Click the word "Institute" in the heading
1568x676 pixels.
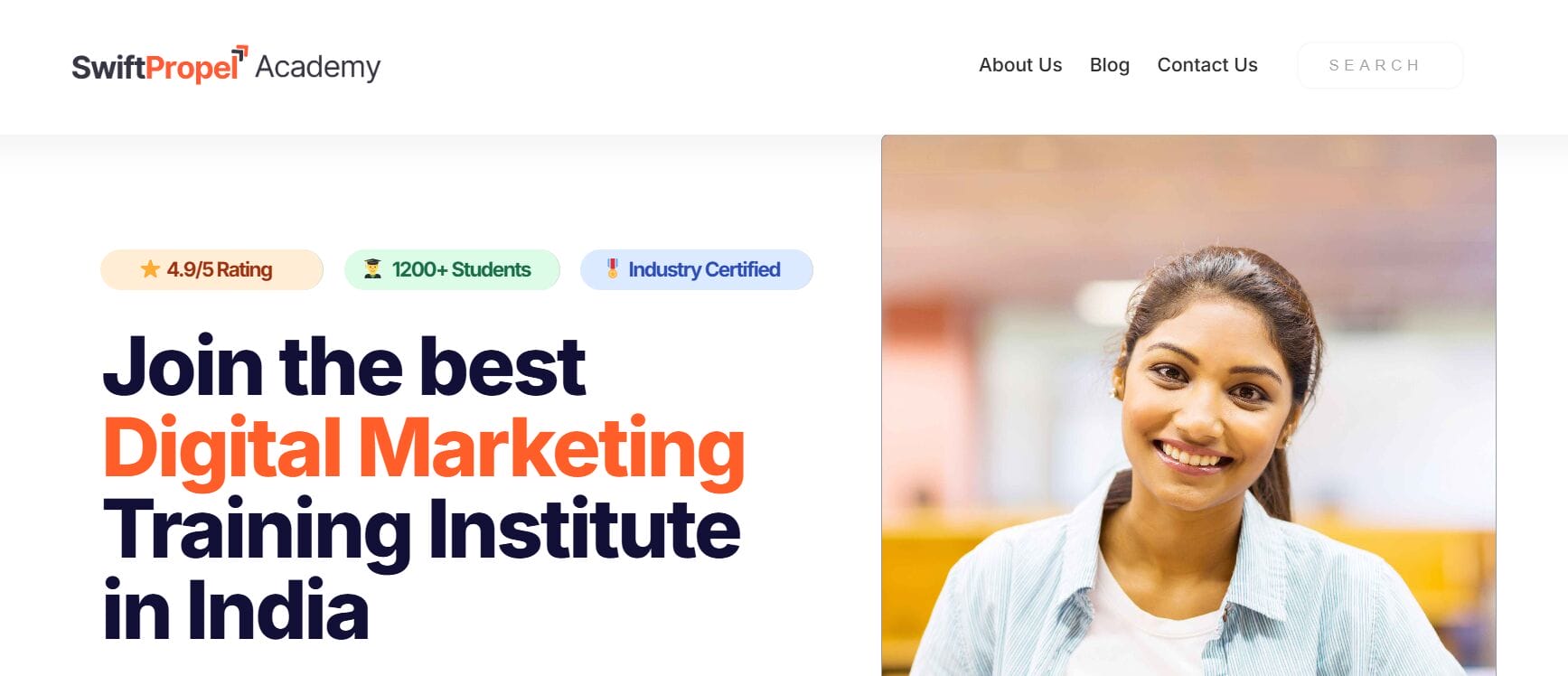pyautogui.click(x=584, y=530)
